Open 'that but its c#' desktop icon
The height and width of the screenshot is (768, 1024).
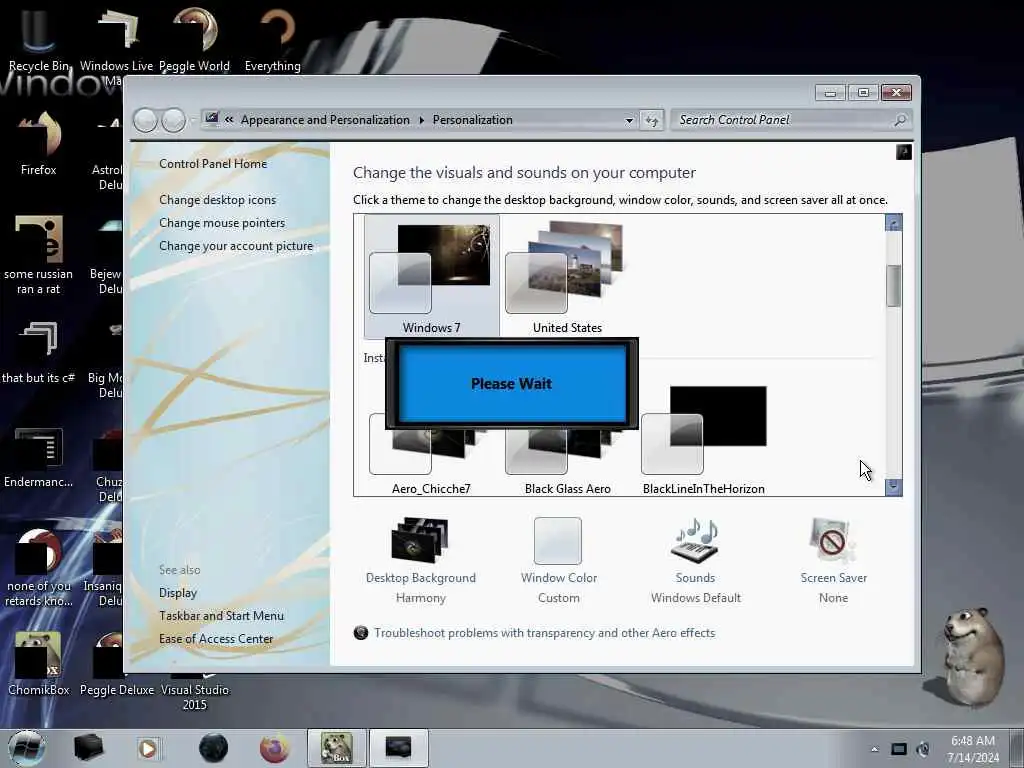39,353
